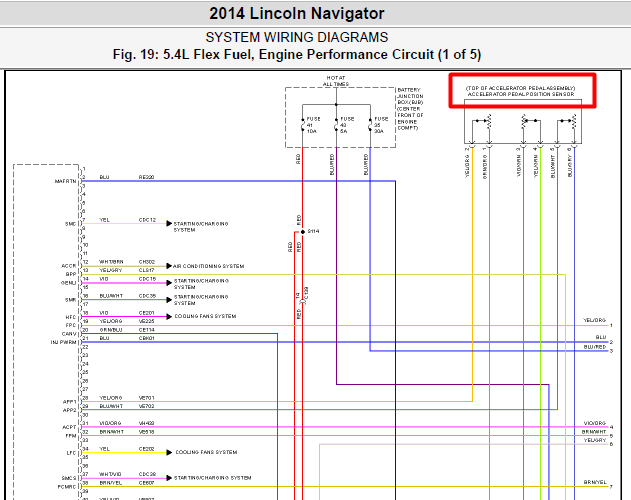Click the "CE202" circuit code
631x500 pixels.
146,448
